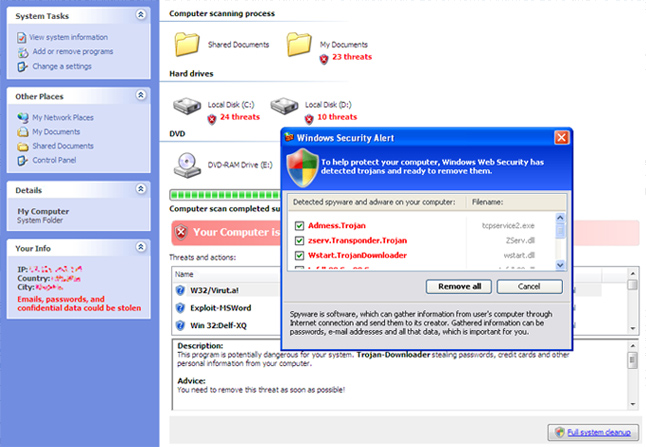The image size is (646, 447).
Task: Open the My Documents folder icon in the scan area
Action: 299,44
